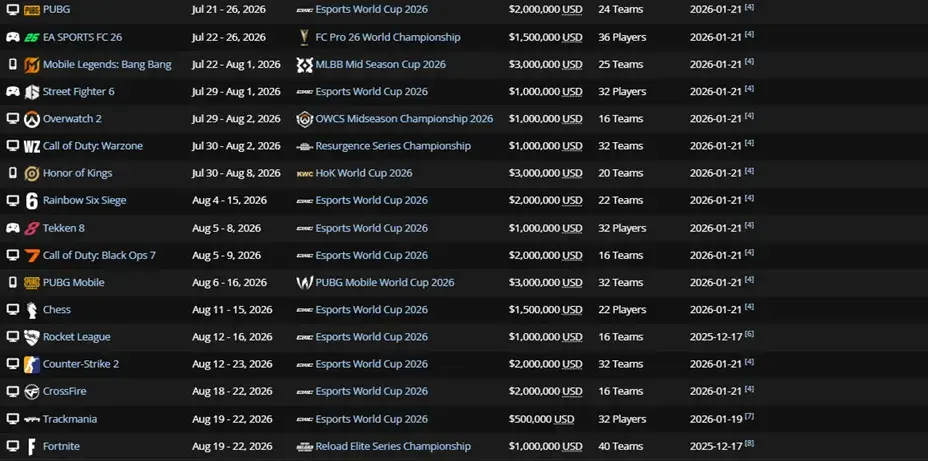Open the PUBG game link
Viewport: 928px width, 461px height.
(x=56, y=9)
